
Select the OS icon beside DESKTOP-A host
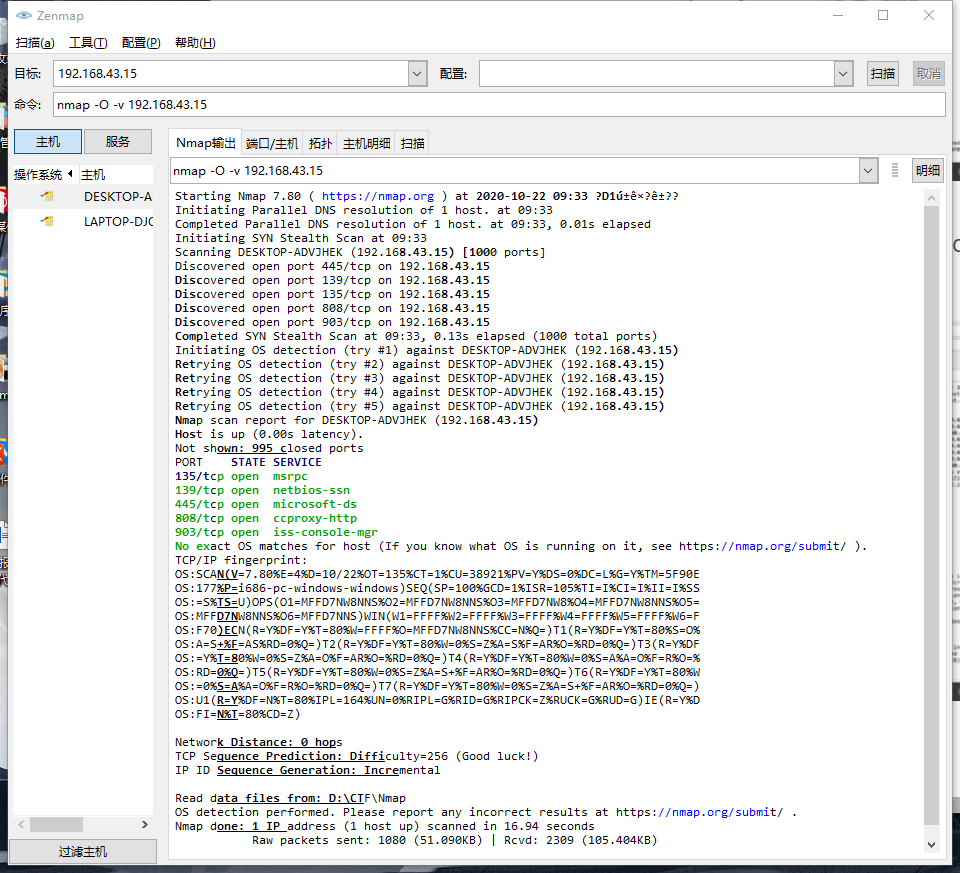click(x=47, y=197)
